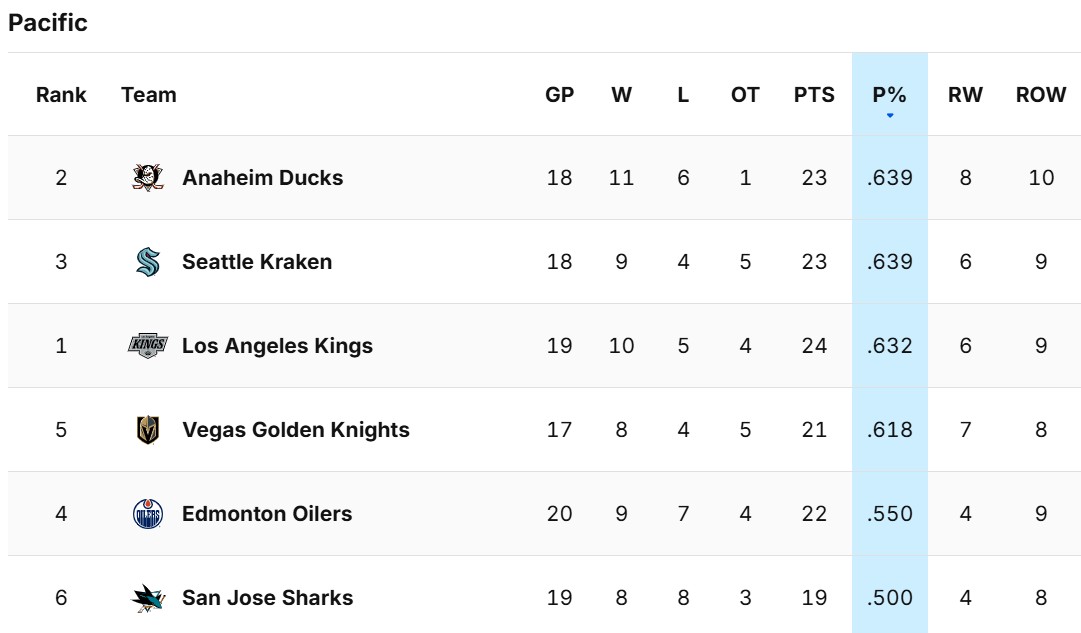The image size is (1081, 633).
Task: Click the San Jose Sharks logo
Action: [148, 598]
